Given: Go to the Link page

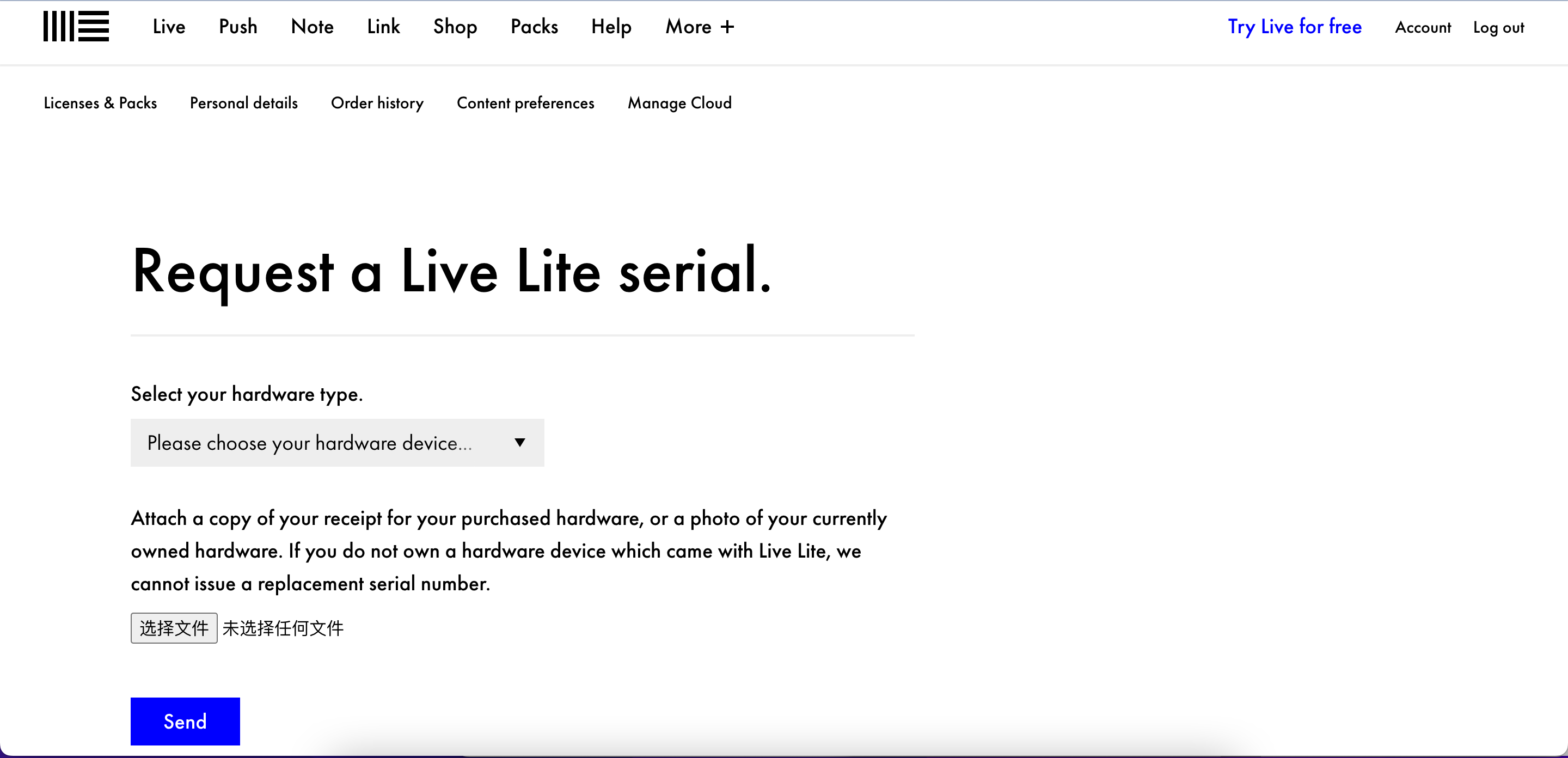Looking at the screenshot, I should point(383,27).
